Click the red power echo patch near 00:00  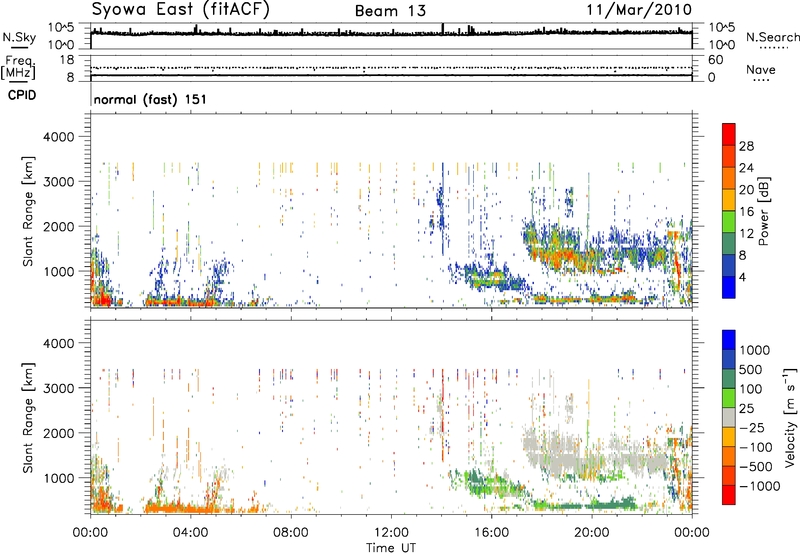[x=101, y=297]
